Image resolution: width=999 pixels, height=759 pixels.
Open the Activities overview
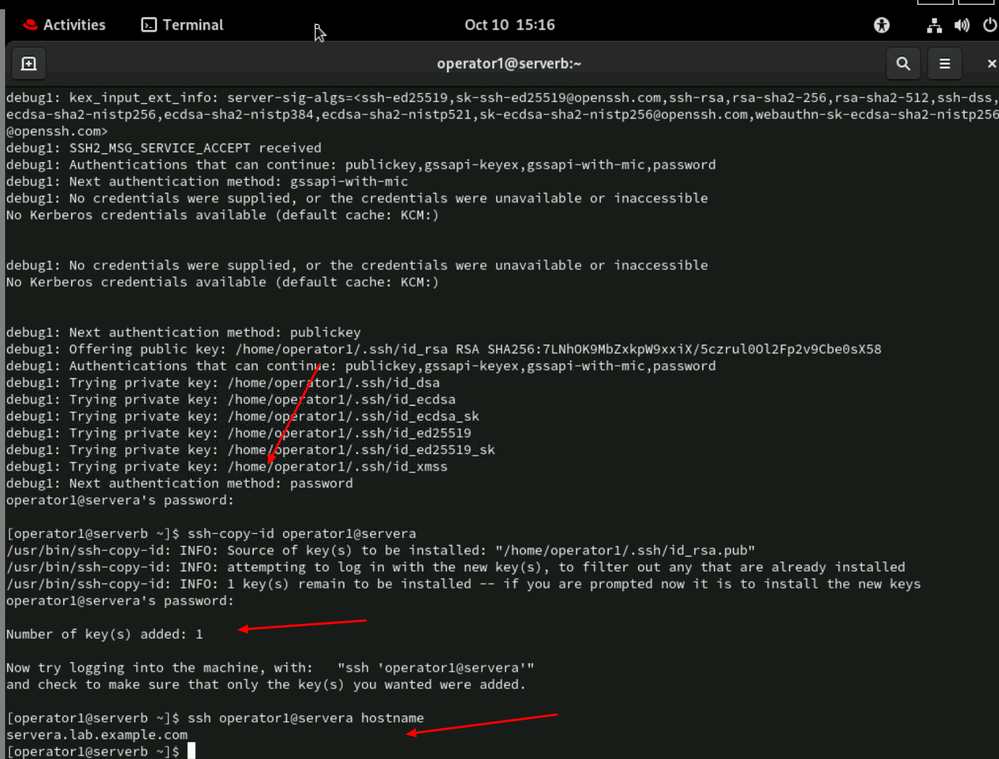(74, 25)
